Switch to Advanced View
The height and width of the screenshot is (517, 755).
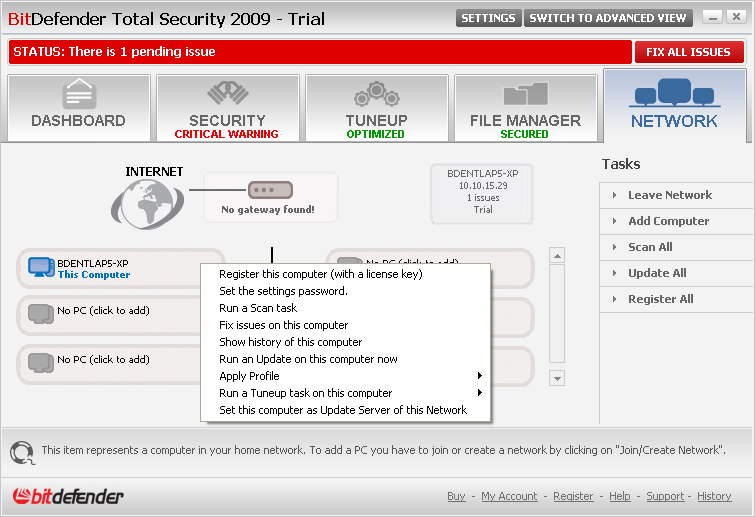point(608,18)
